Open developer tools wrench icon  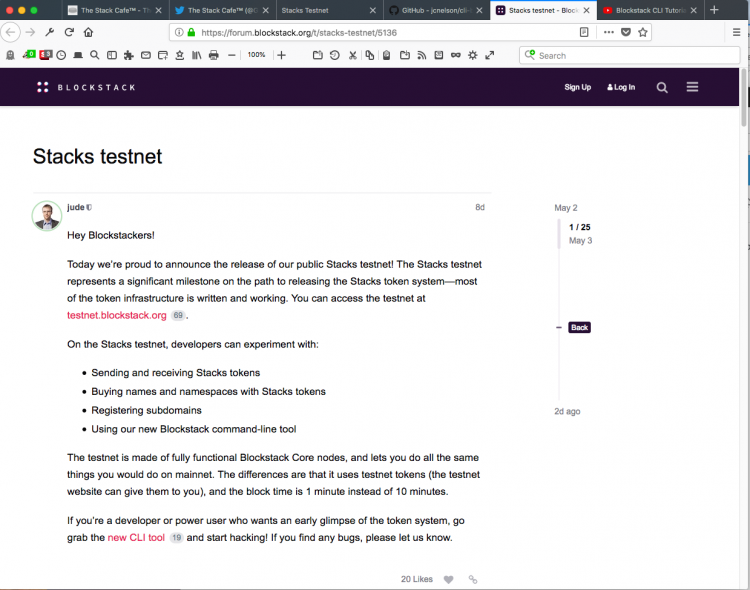pos(49,33)
